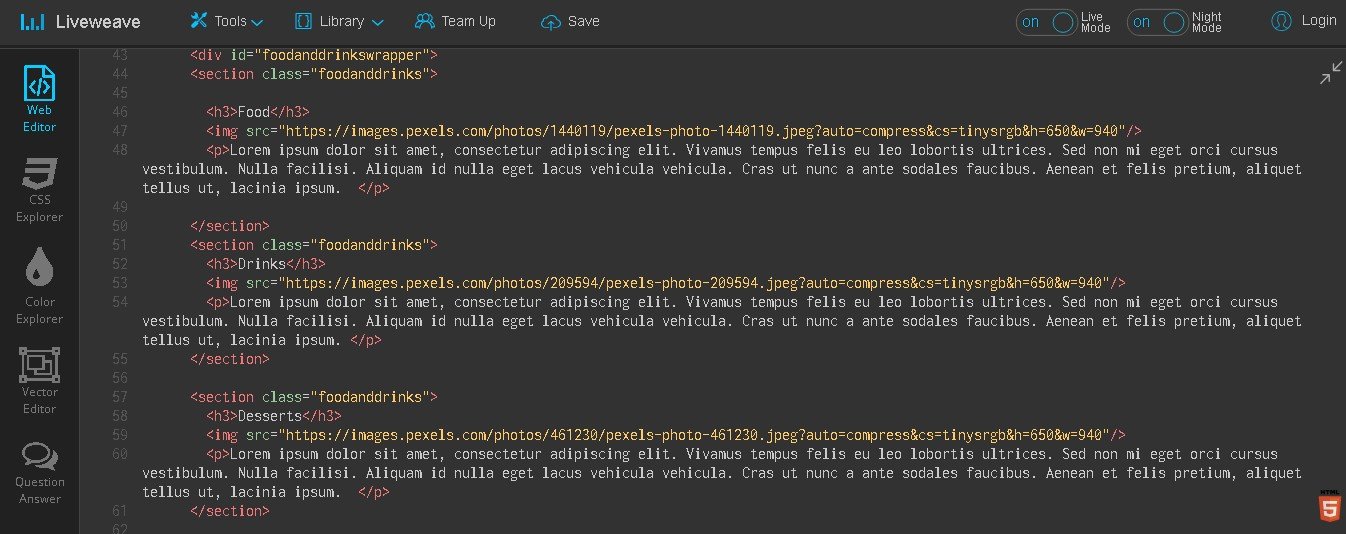This screenshot has width=1346, height=534.
Task: Click the collapse editor arrows icon
Action: pos(1331,73)
